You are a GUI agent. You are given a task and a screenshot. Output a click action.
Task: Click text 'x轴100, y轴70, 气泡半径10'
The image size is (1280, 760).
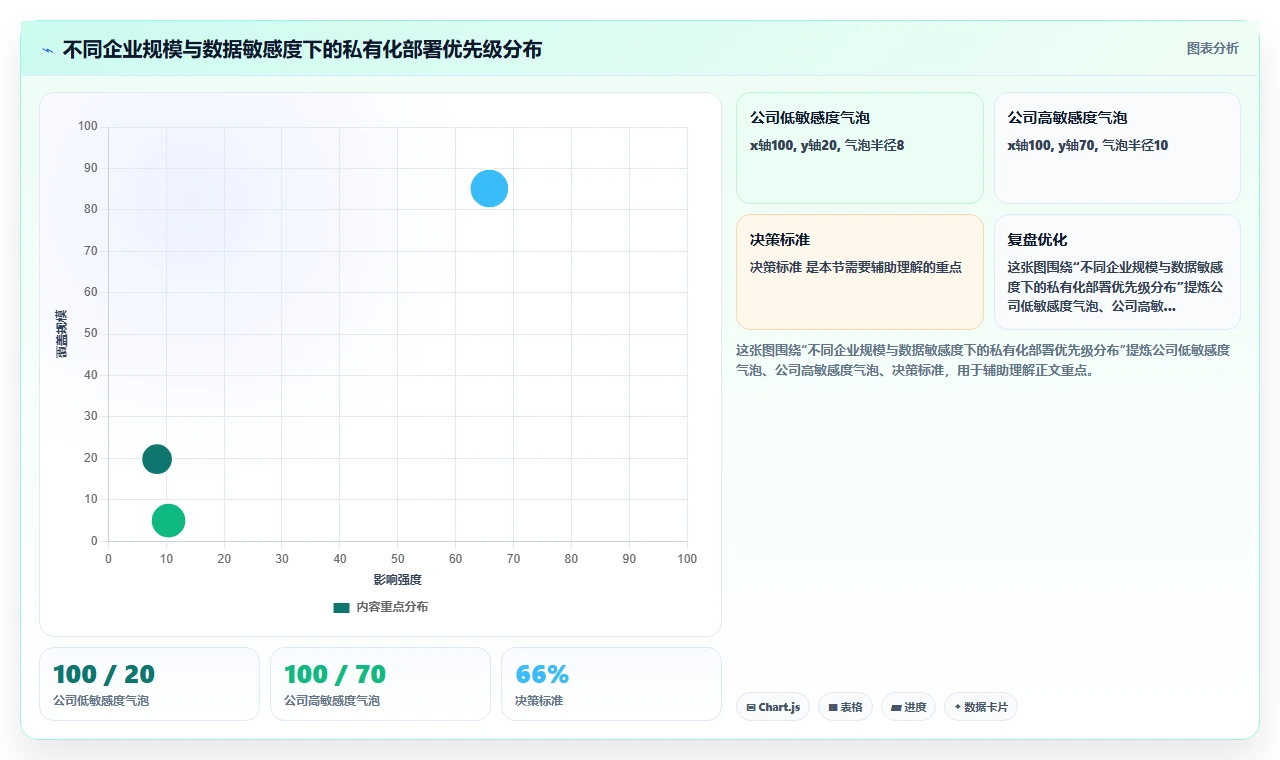pyautogui.click(x=1088, y=145)
